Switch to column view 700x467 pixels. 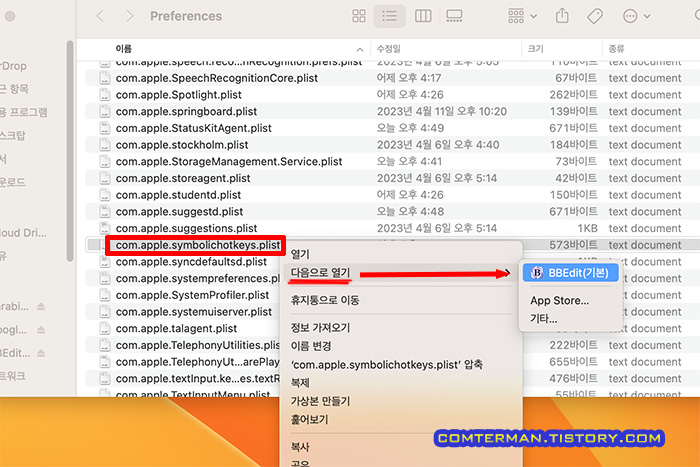coord(423,16)
